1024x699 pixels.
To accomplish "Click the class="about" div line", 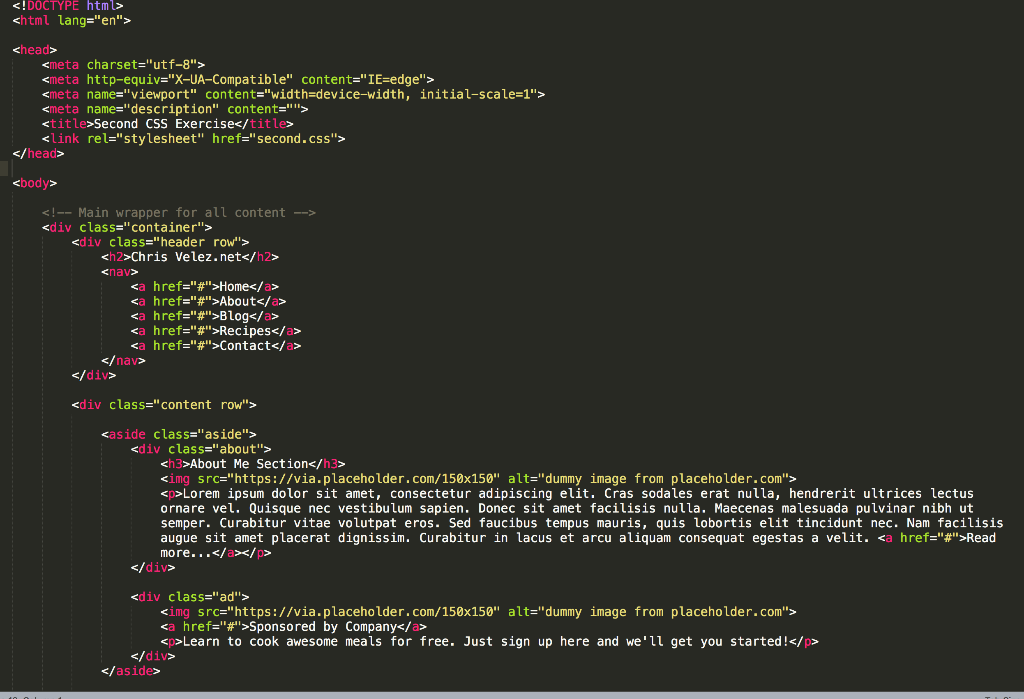I will [x=201, y=449].
